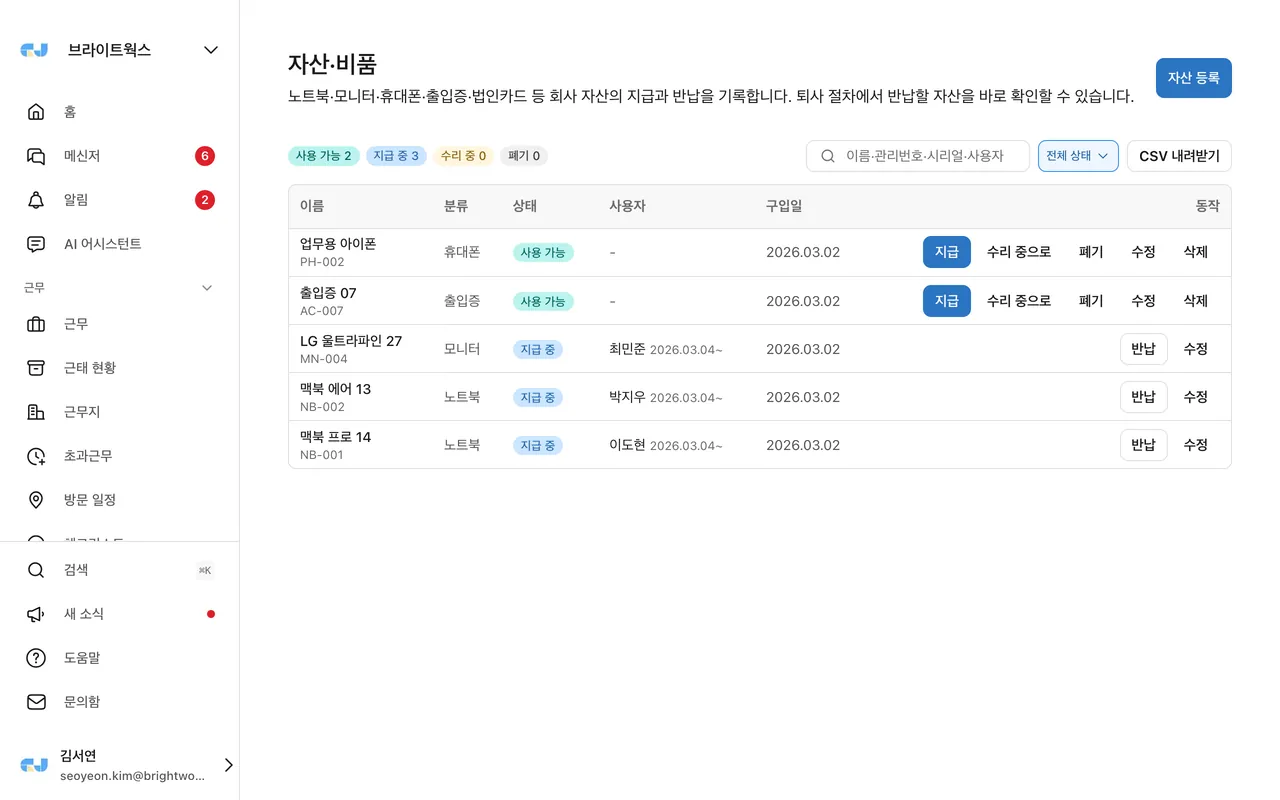Click 수정 for 업무용 아이폰
The image size is (1280, 800).
point(1143,252)
